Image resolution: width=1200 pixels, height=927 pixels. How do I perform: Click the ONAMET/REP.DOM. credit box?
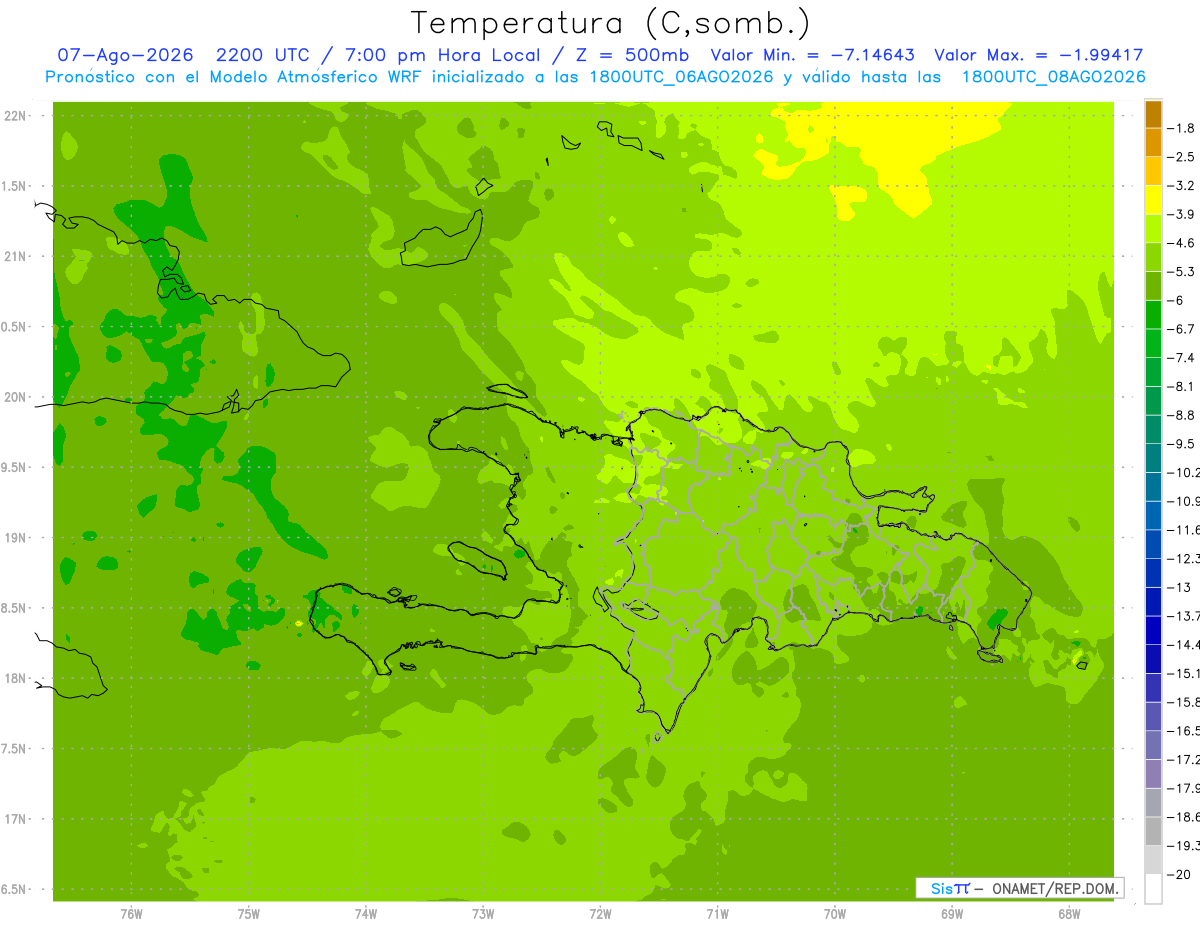click(x=1020, y=888)
